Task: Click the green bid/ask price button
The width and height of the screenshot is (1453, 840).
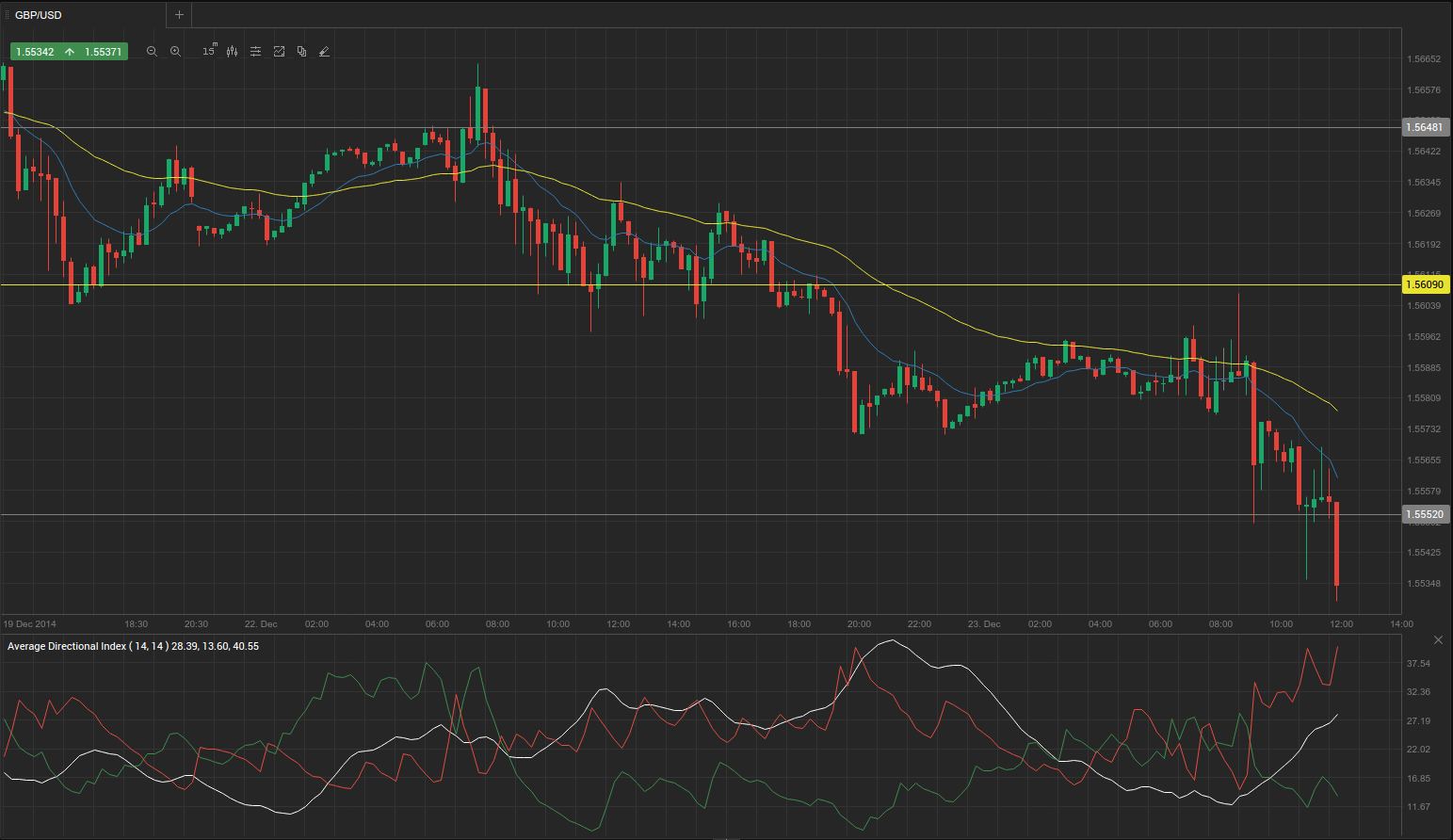Action: [68, 52]
